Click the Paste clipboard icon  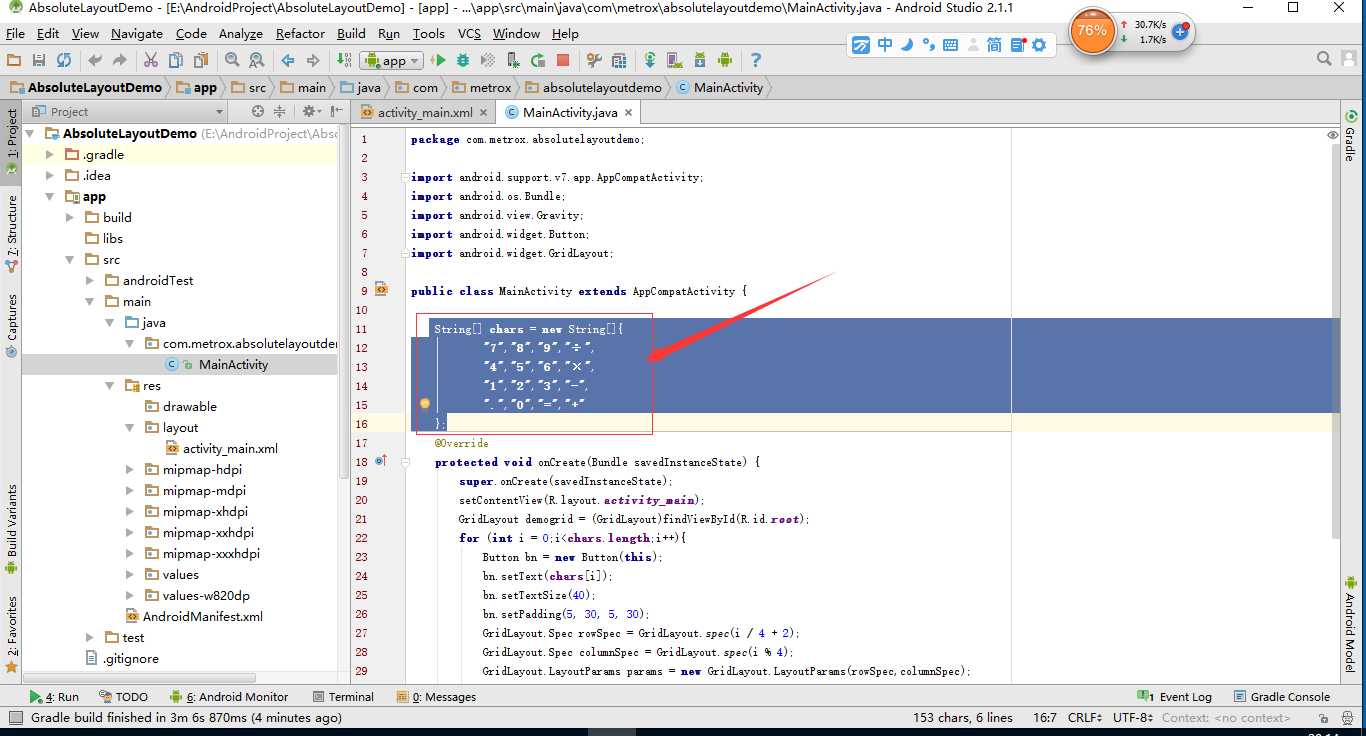coord(199,61)
